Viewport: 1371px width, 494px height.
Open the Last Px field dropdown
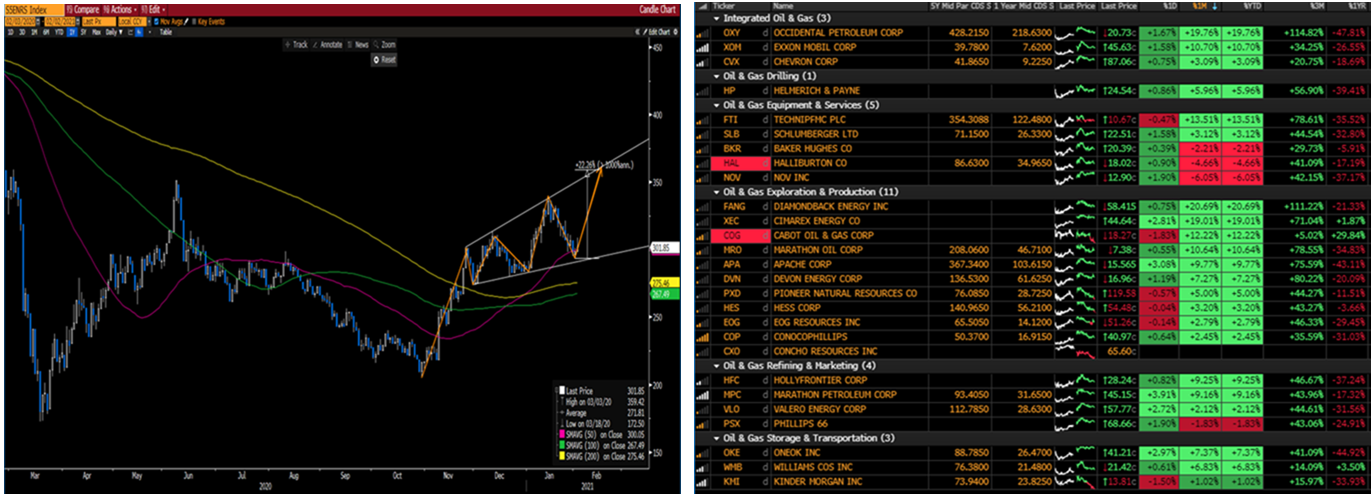coord(99,21)
